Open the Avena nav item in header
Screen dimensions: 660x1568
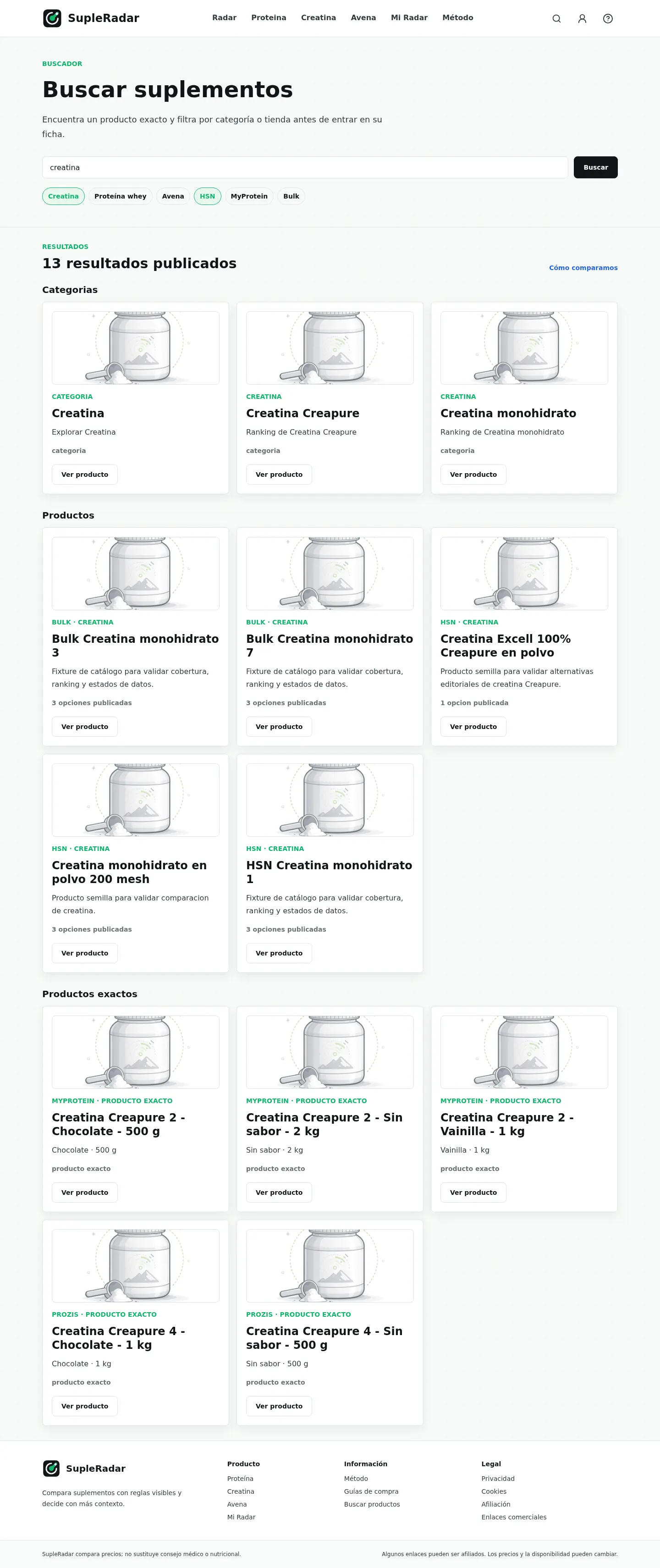[363, 18]
